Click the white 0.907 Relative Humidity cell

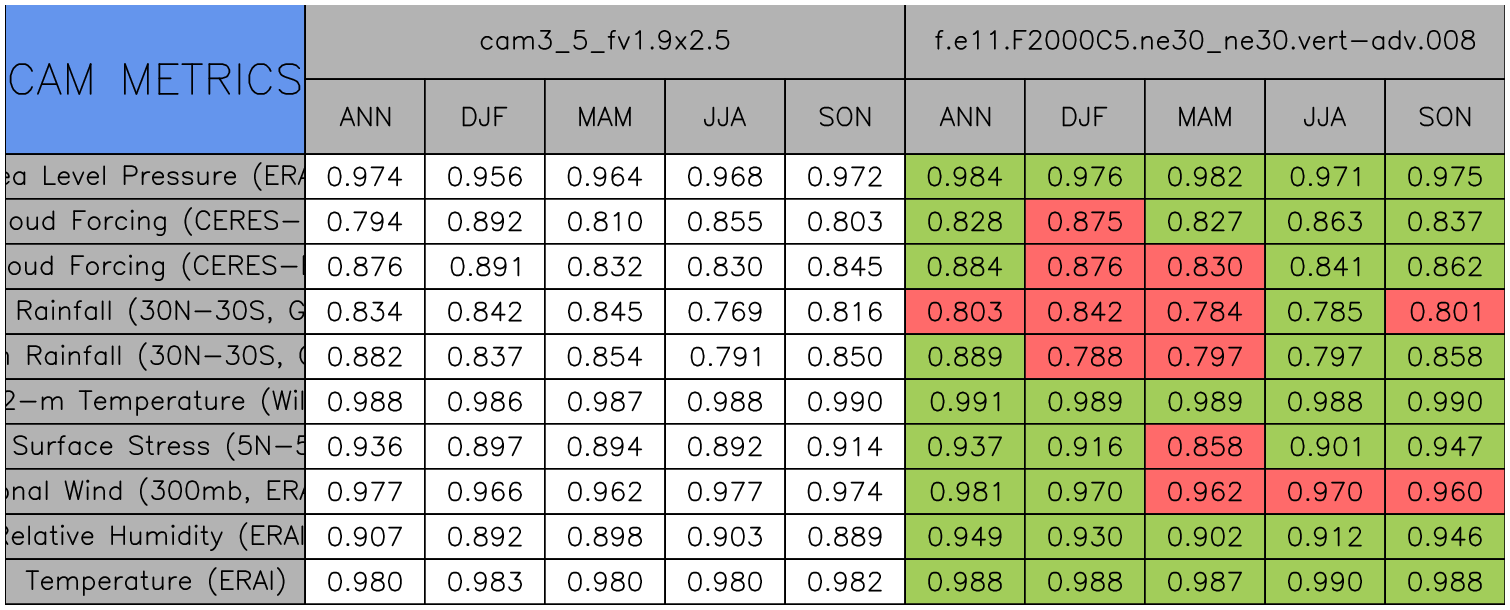coord(365,537)
